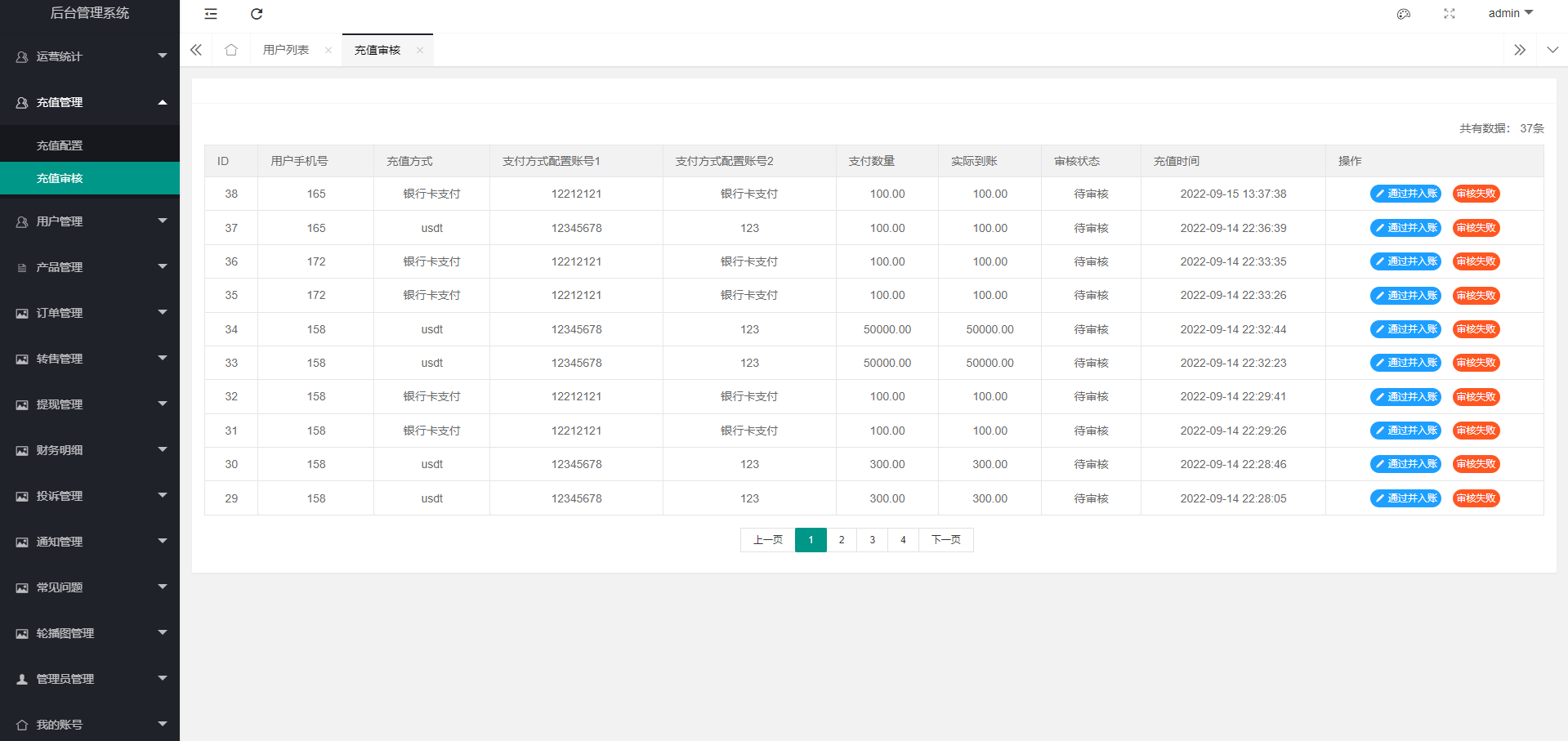The width and height of the screenshot is (1568, 741).
Task: Open the theme palette icon
Action: tap(1404, 14)
